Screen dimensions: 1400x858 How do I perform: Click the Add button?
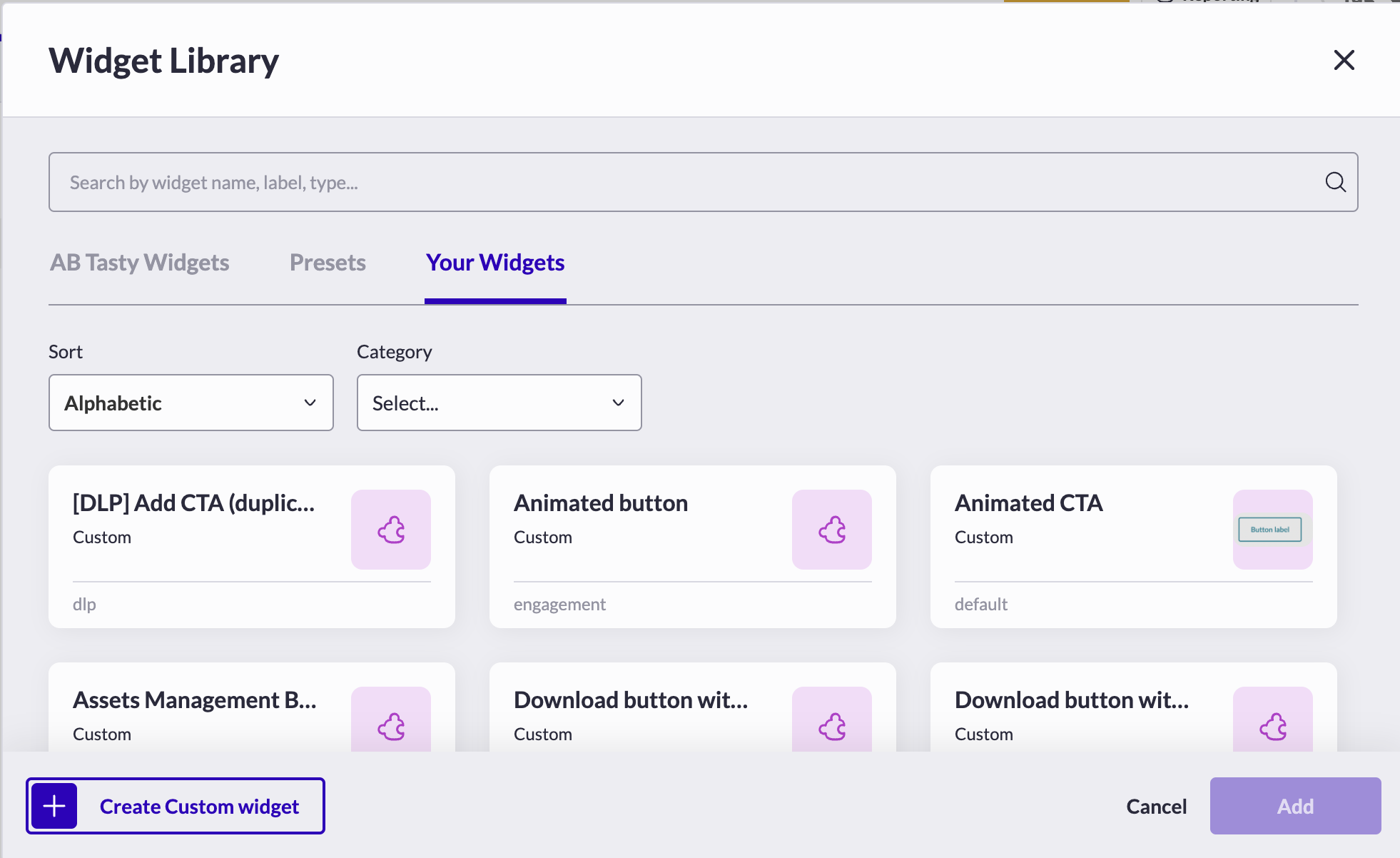tap(1296, 806)
